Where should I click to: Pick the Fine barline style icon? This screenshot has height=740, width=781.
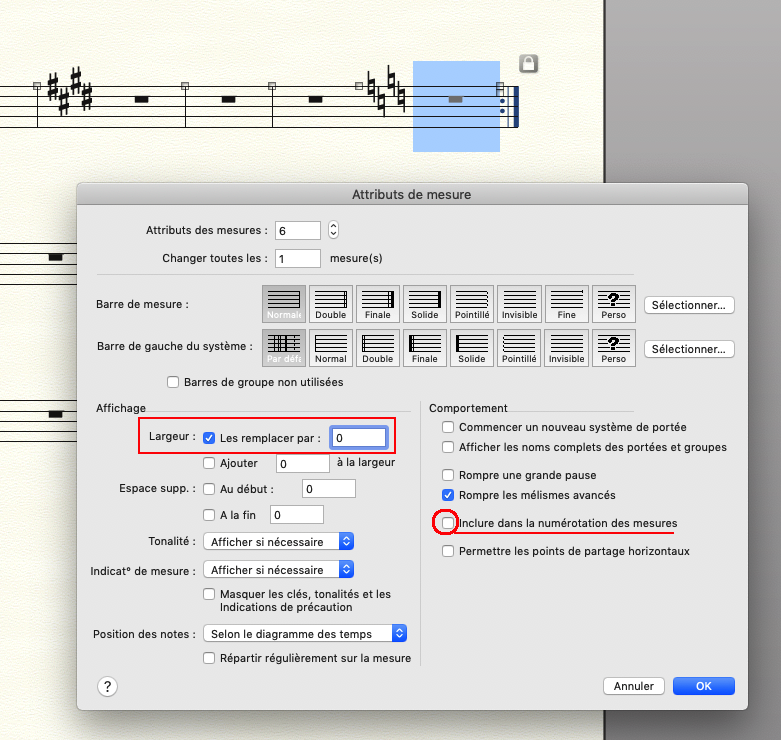click(566, 303)
